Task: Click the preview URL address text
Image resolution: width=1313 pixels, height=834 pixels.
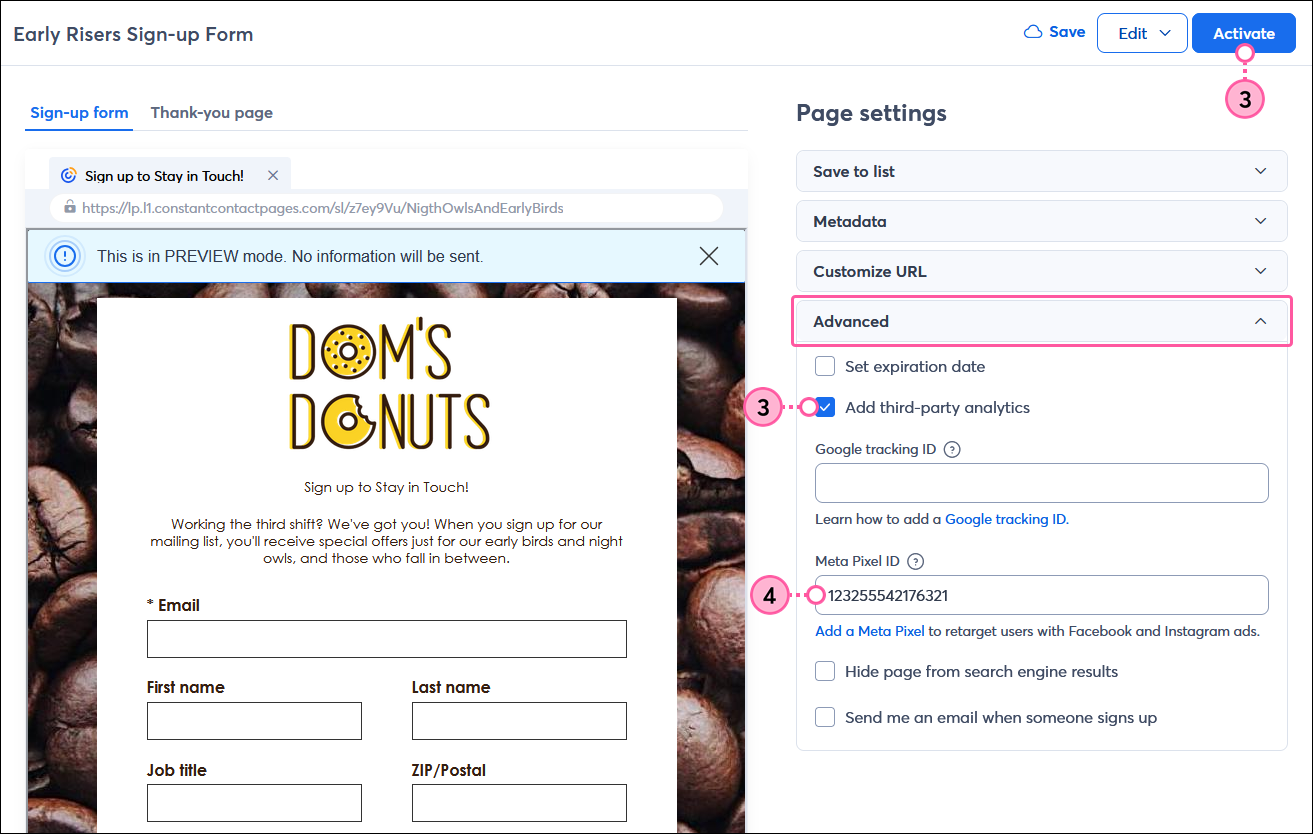Action: pos(323,208)
